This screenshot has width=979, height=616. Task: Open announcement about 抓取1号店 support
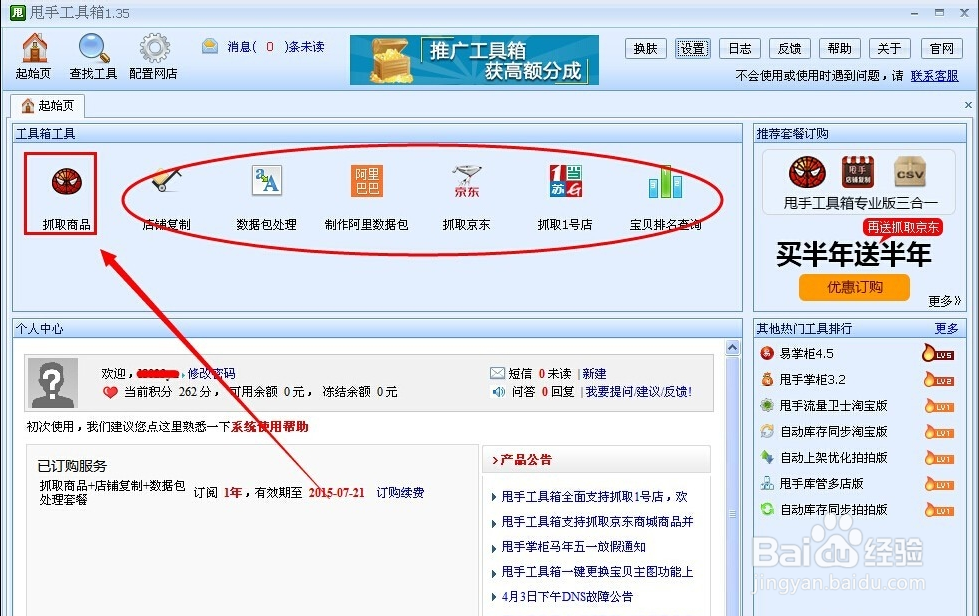tap(594, 497)
